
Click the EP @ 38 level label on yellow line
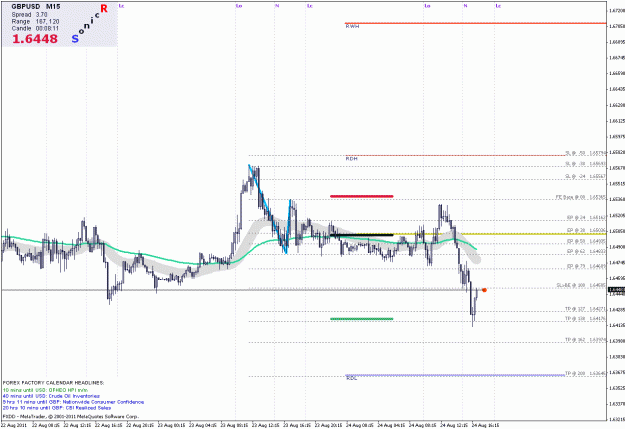(x=586, y=230)
